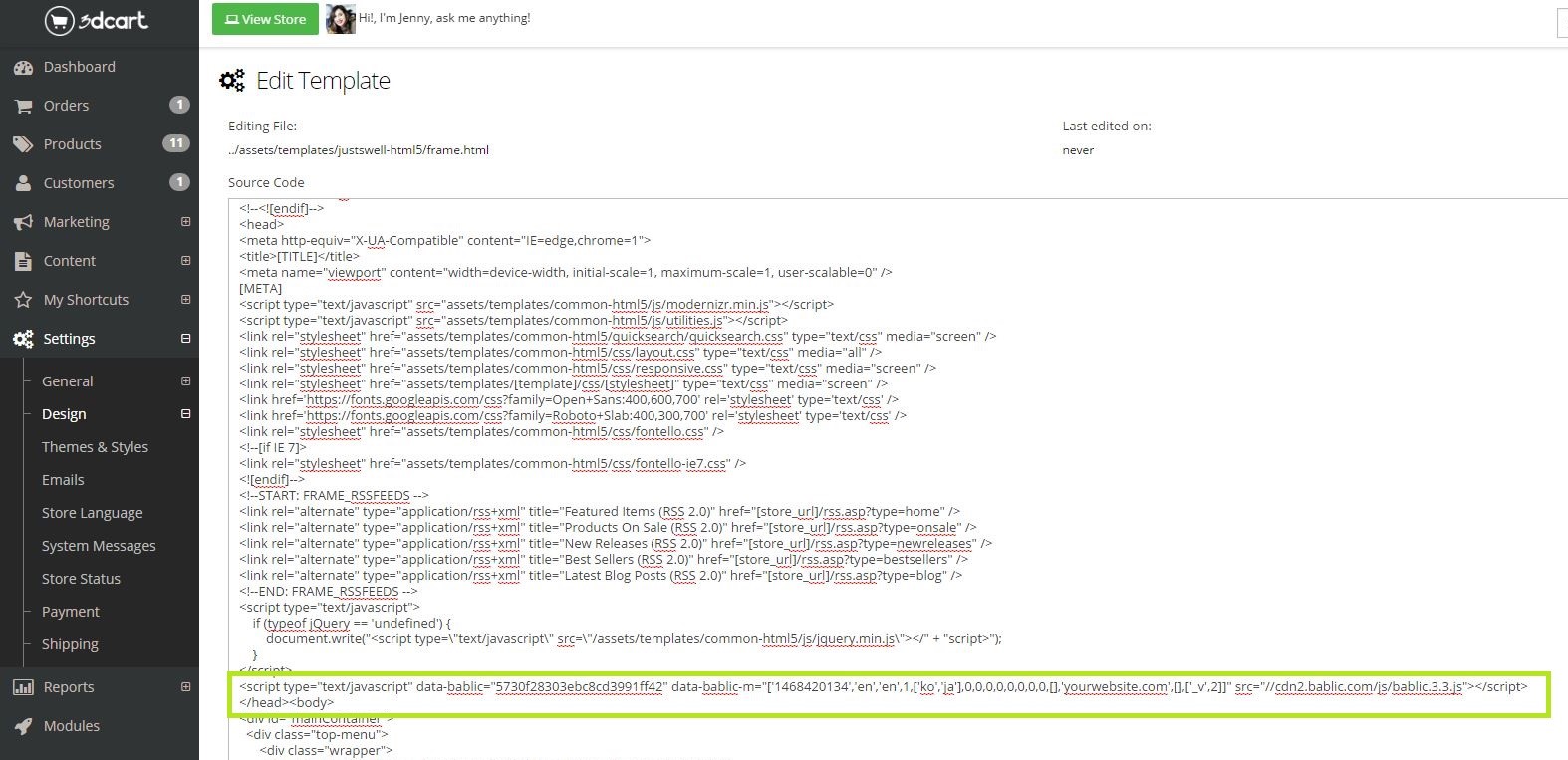
Task: Click the Orders shopping cart icon
Action: click(23, 106)
